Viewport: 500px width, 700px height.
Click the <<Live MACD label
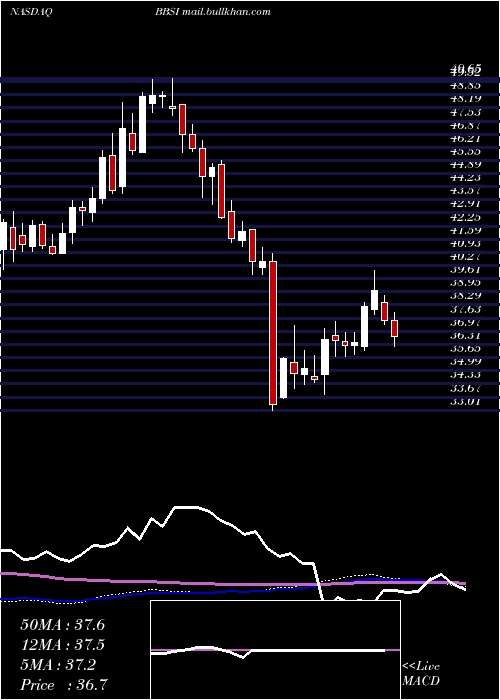421,674
